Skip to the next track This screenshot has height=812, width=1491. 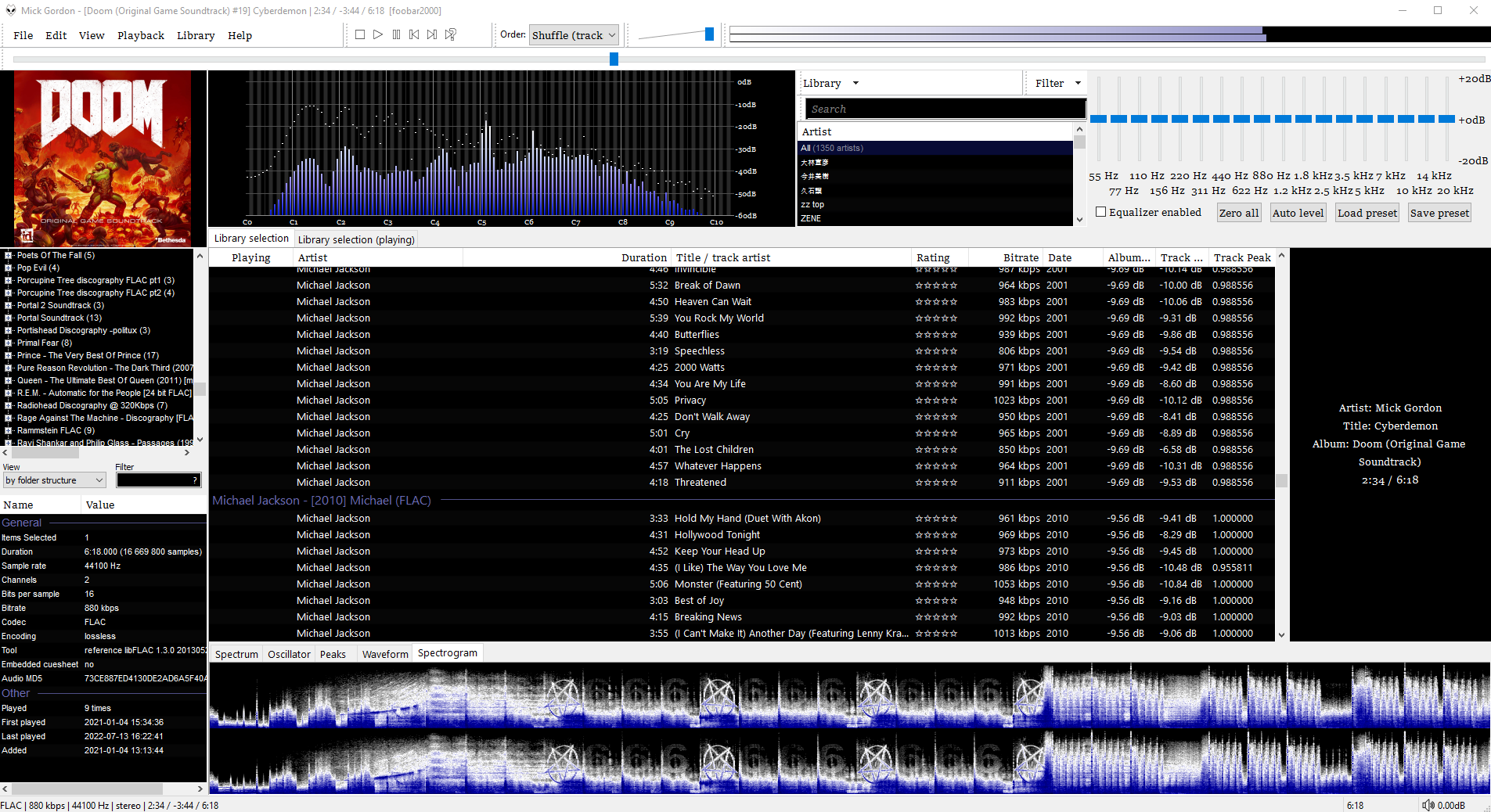[432, 34]
